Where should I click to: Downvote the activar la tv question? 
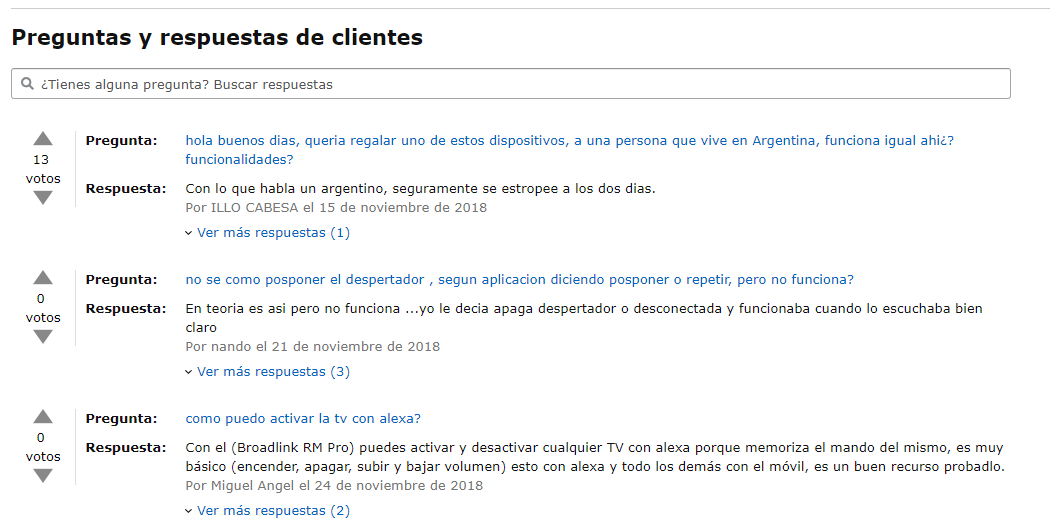(43, 476)
